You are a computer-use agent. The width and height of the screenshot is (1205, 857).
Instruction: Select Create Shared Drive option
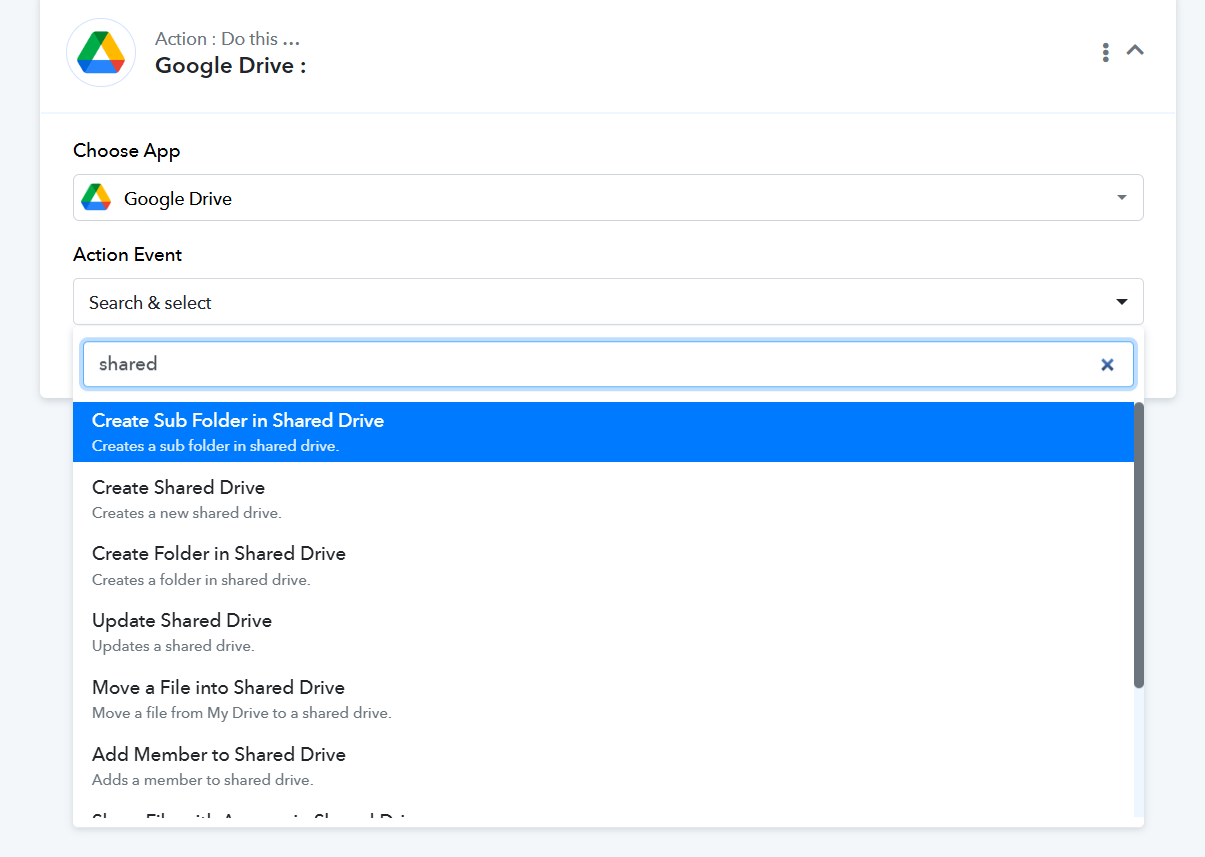click(x=603, y=498)
